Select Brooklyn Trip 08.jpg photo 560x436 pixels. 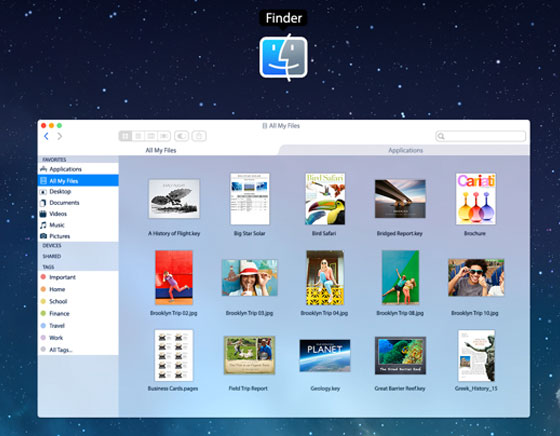point(400,277)
